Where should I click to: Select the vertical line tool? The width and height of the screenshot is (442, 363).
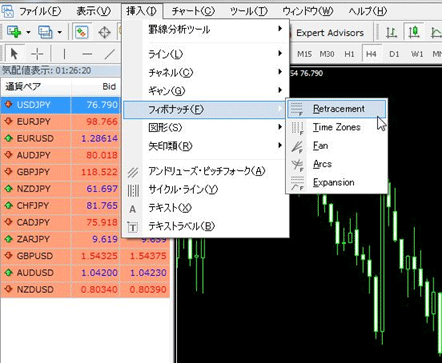(x=64, y=53)
